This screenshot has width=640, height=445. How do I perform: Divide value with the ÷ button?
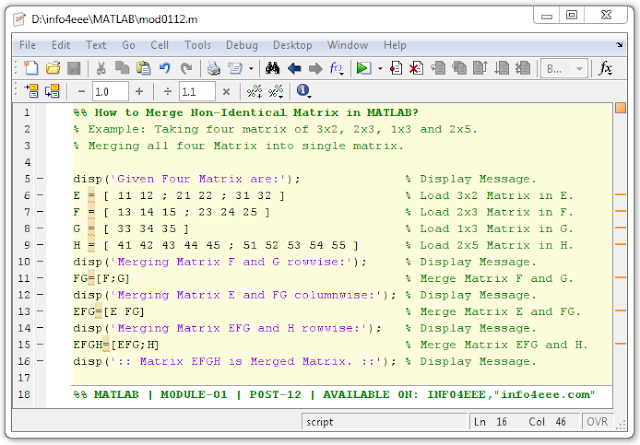(167, 91)
